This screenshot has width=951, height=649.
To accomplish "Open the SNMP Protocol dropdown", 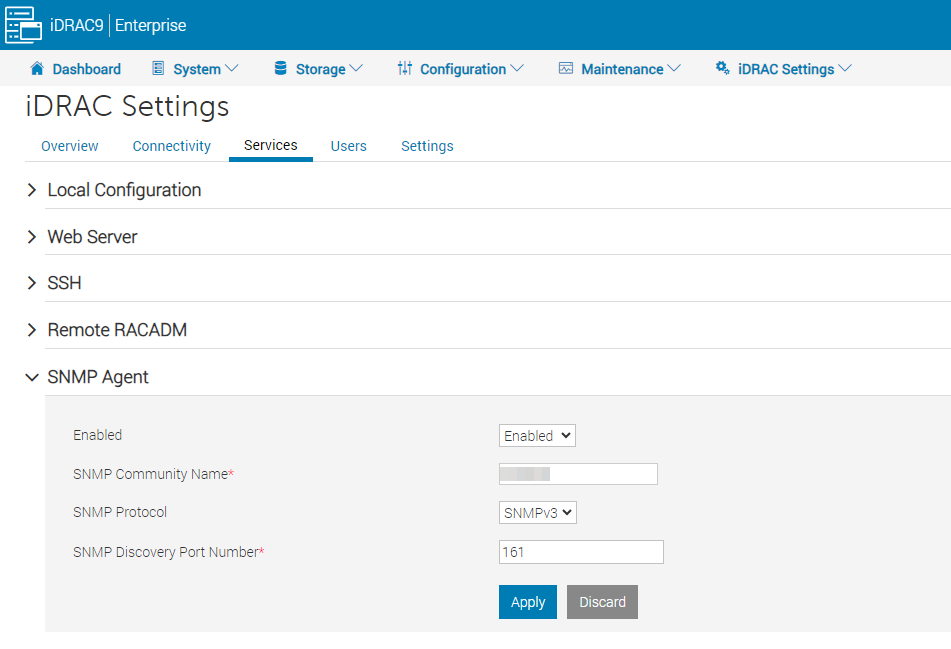I will click(537, 513).
